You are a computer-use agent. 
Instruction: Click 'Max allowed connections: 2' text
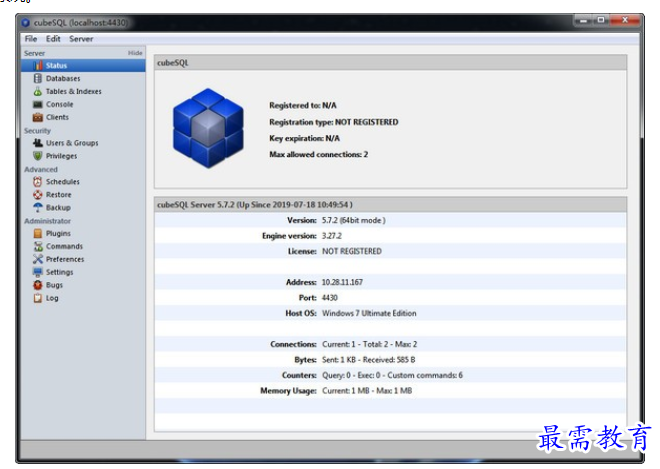(x=319, y=155)
